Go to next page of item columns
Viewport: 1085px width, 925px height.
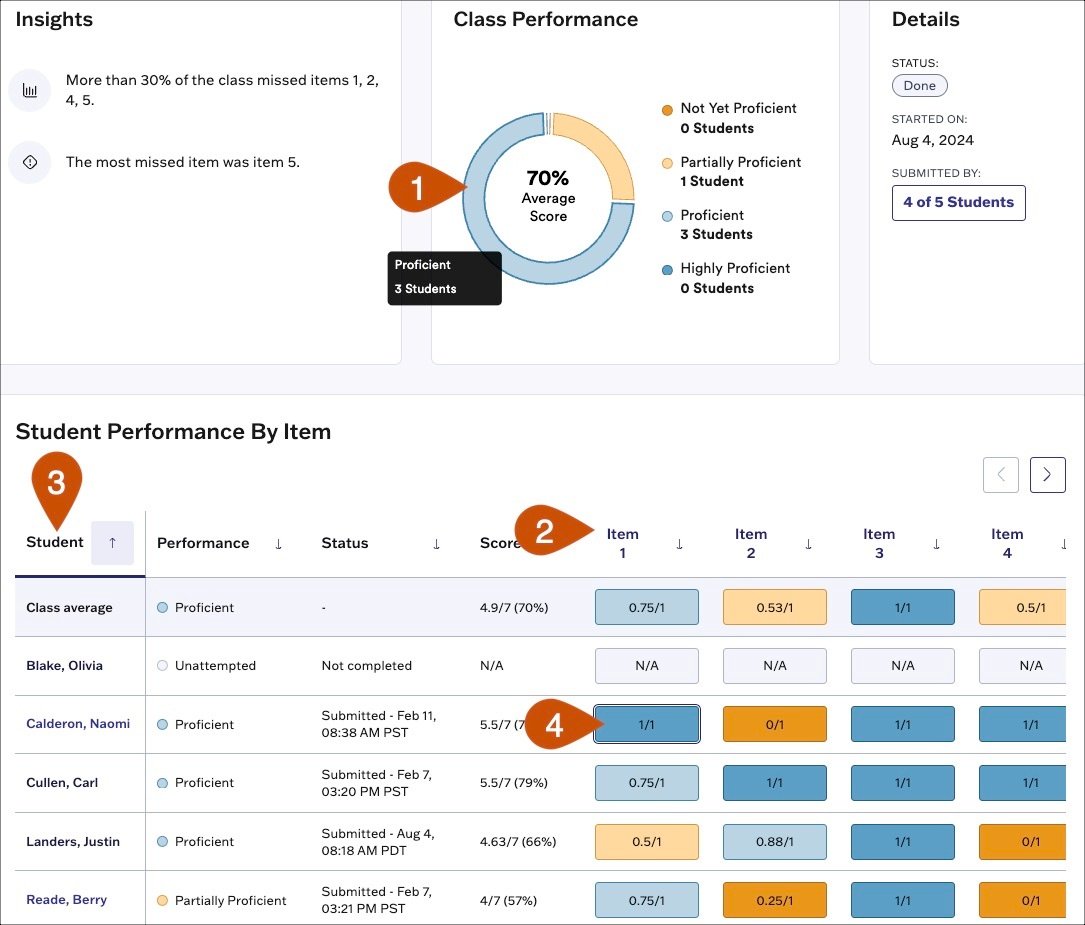pyautogui.click(x=1047, y=475)
